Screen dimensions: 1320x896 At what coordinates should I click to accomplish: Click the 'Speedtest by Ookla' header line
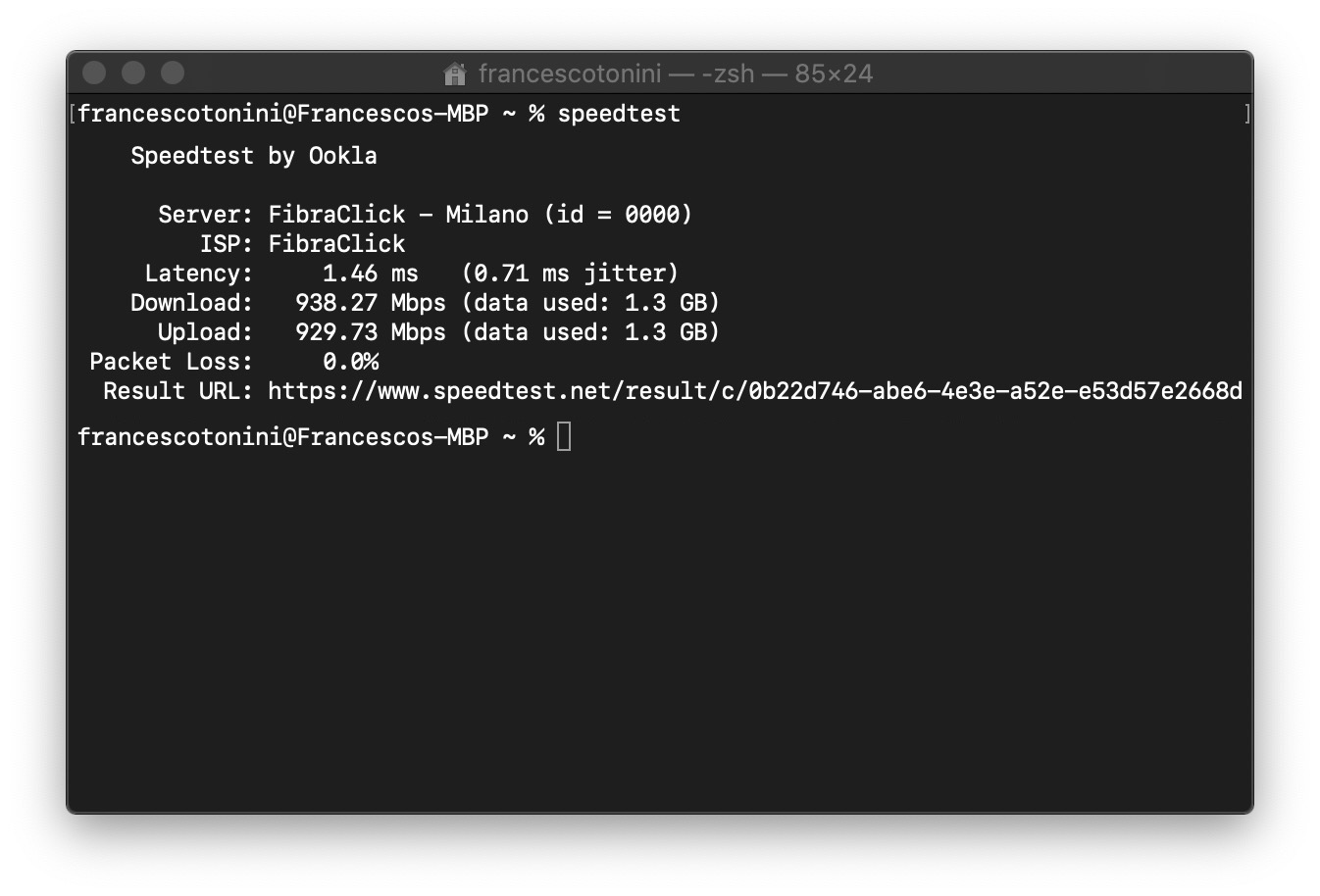[253, 156]
